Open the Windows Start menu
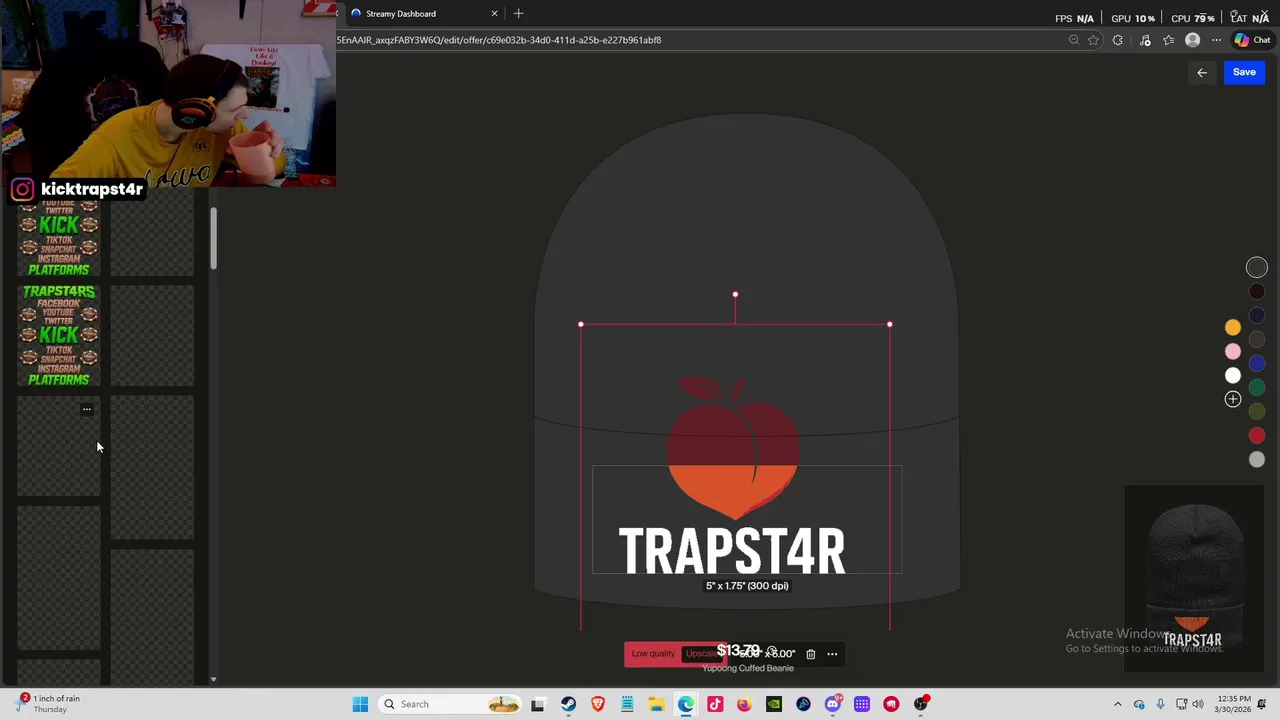Image resolution: width=1280 pixels, height=720 pixels. (360, 704)
